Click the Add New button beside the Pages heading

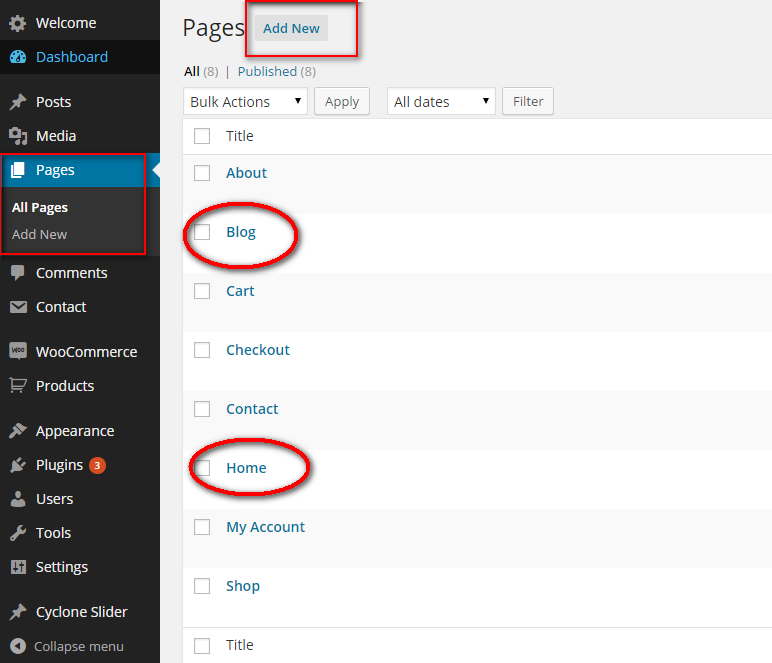pyautogui.click(x=291, y=28)
